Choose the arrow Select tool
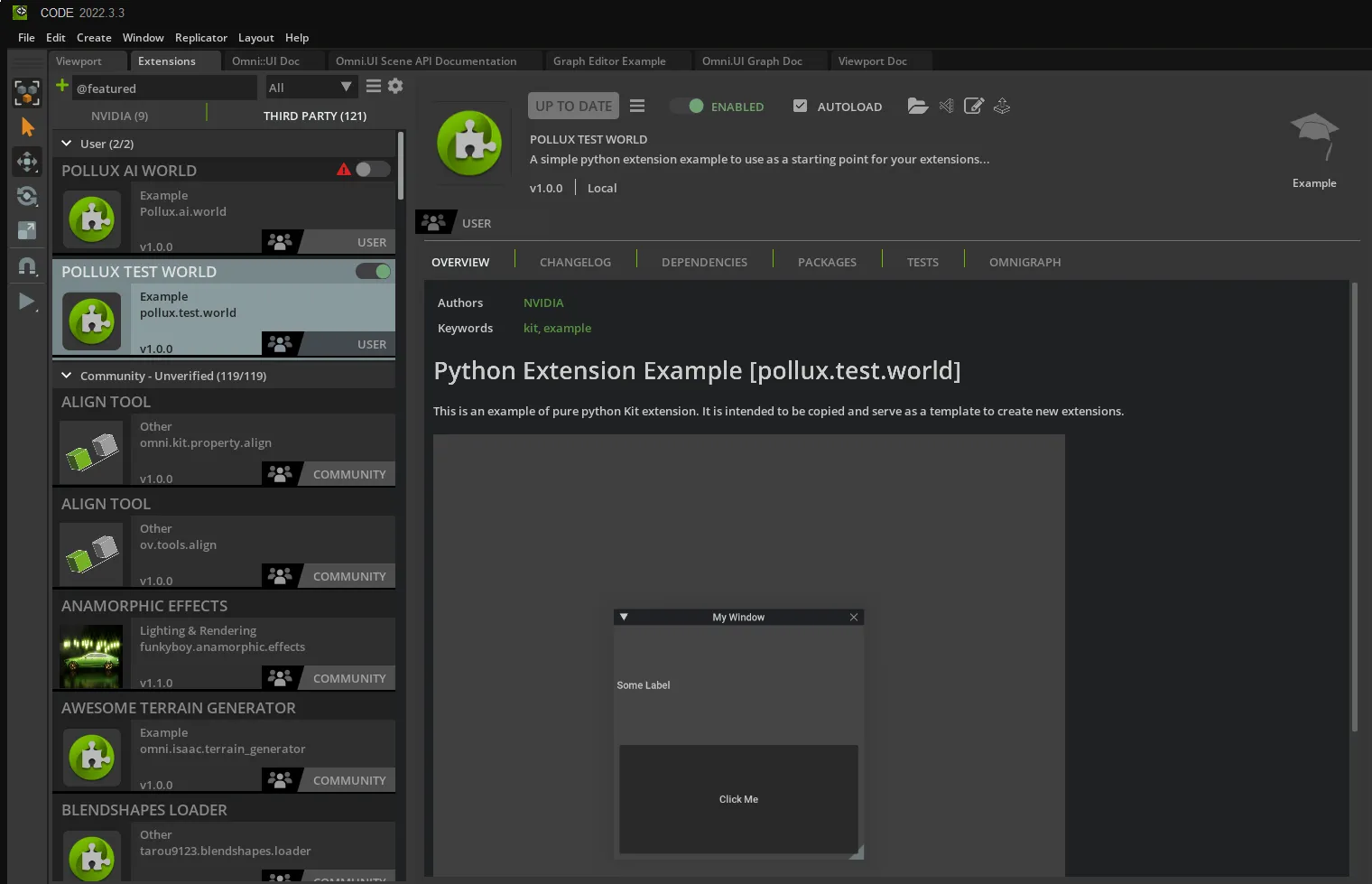Screen dimensions: 1372x884 click(27, 127)
